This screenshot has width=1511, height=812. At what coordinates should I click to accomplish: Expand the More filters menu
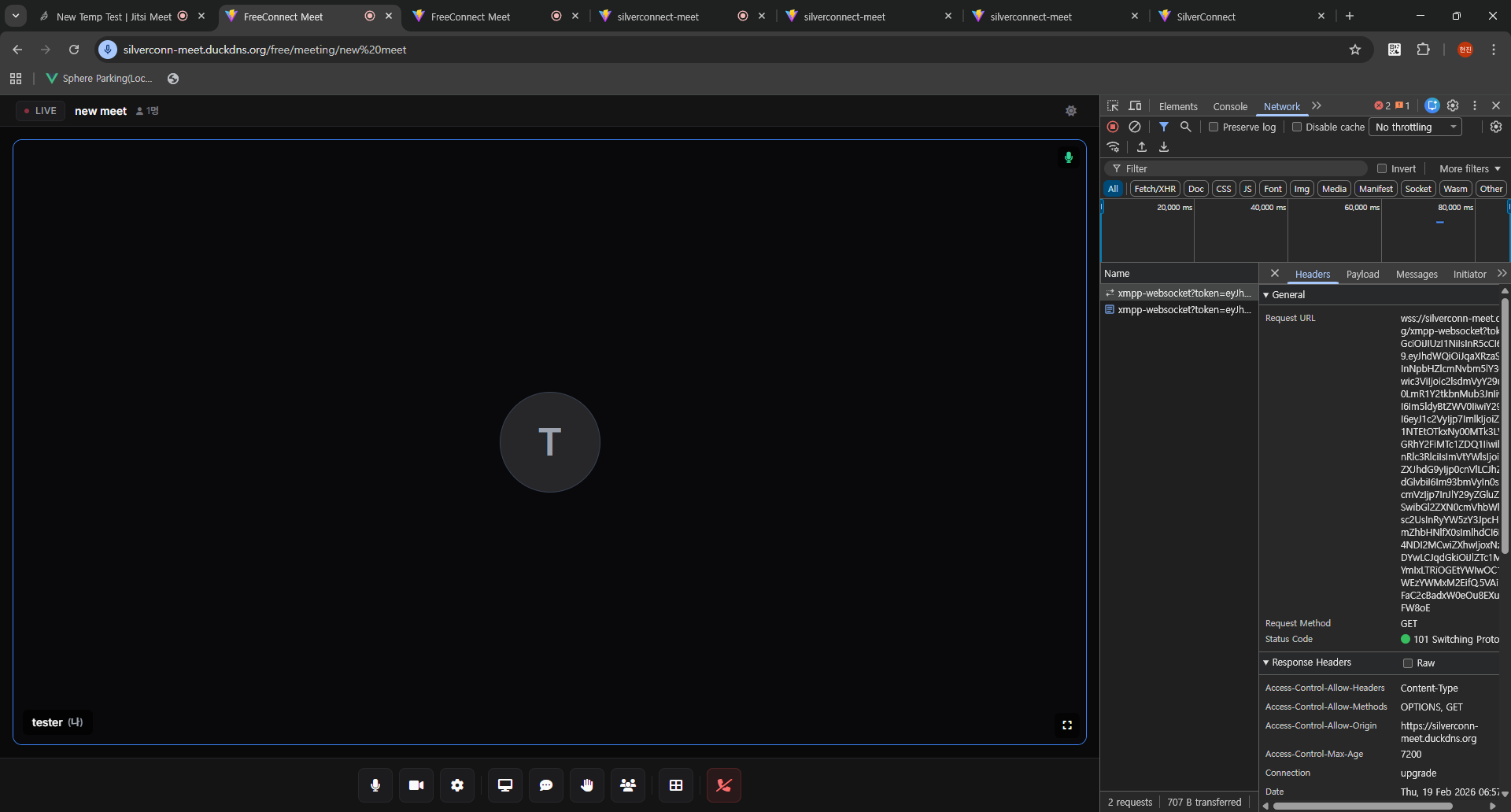(1469, 169)
